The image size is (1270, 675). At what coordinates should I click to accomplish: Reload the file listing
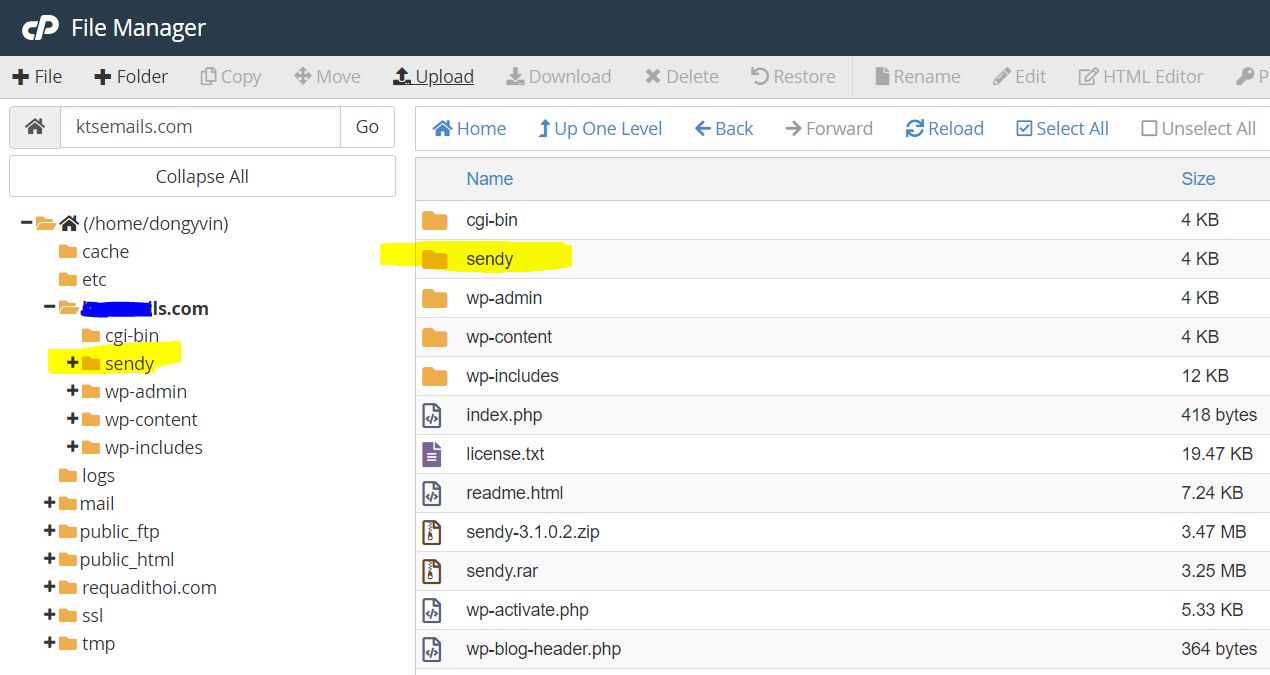click(944, 129)
